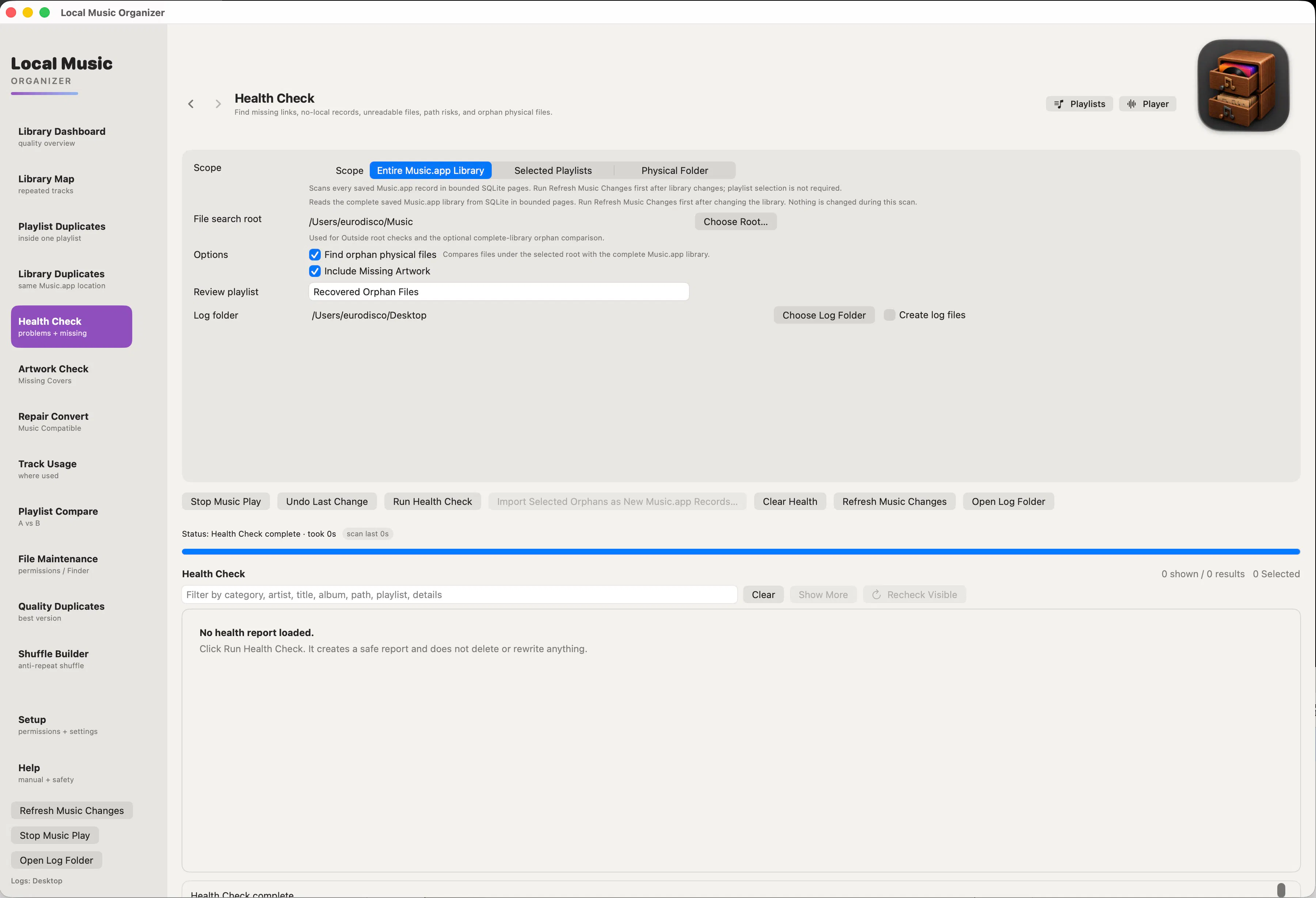
Task: Click the 'scan last 0s' status badge
Action: 368,534
